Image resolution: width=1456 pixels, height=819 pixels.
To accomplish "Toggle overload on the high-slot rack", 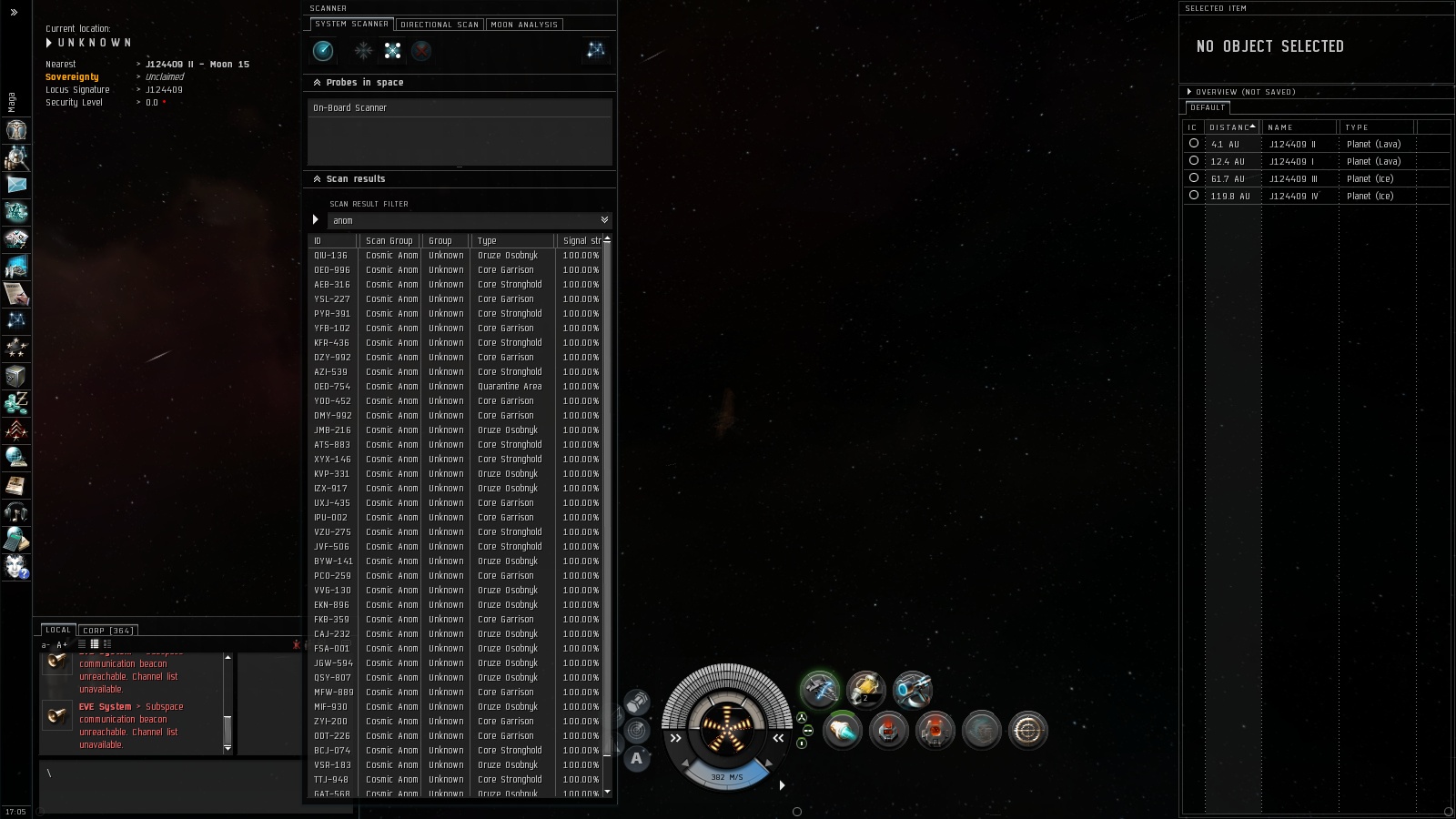I will [802, 718].
